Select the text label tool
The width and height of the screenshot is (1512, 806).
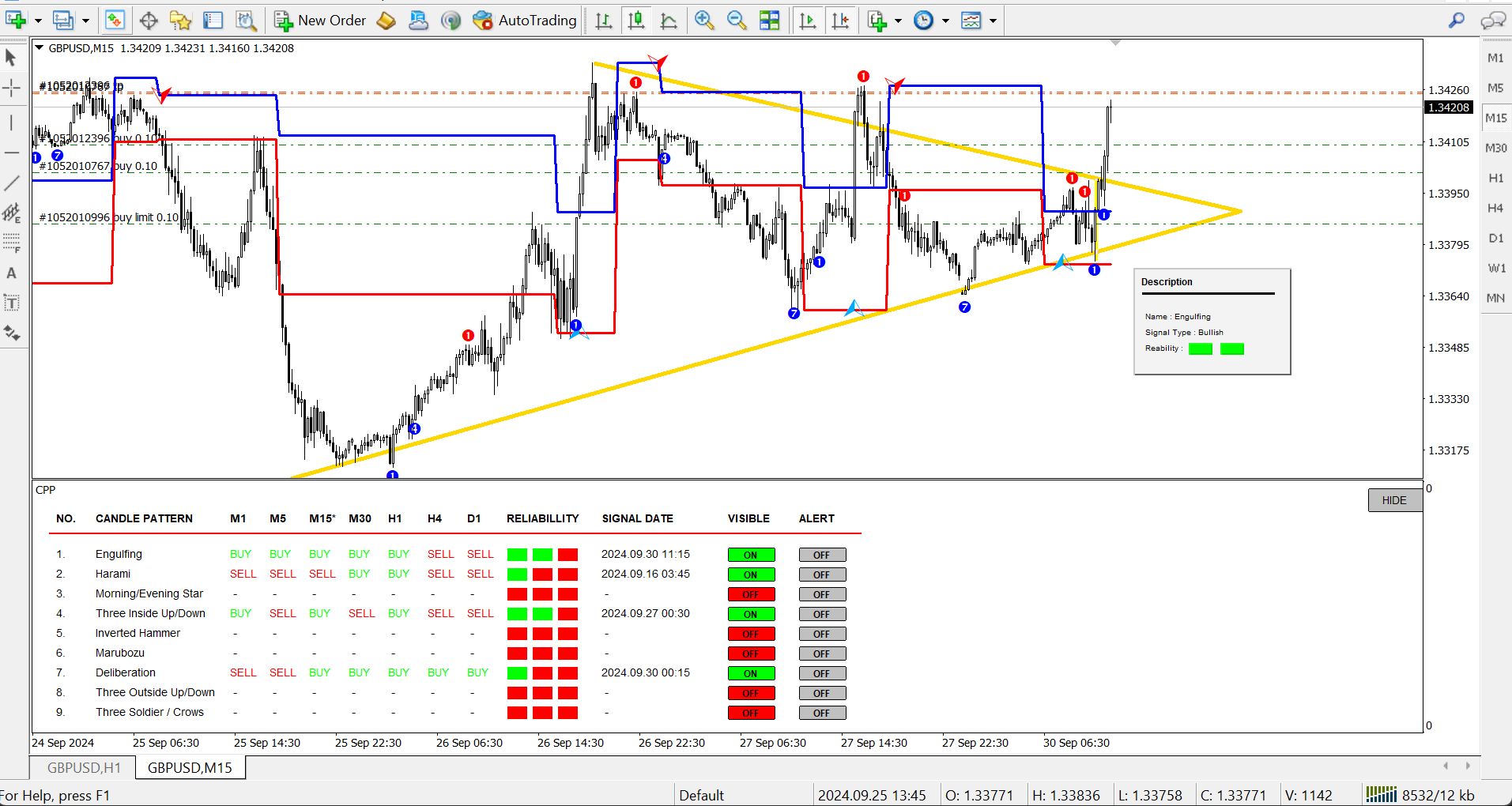click(x=11, y=303)
